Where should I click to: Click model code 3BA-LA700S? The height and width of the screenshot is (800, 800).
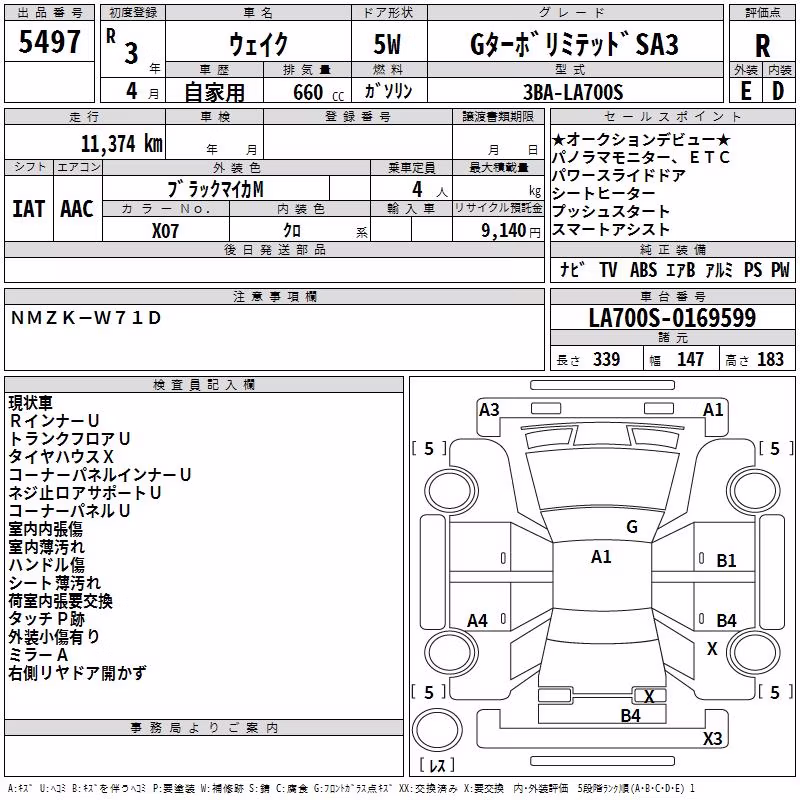tap(573, 92)
